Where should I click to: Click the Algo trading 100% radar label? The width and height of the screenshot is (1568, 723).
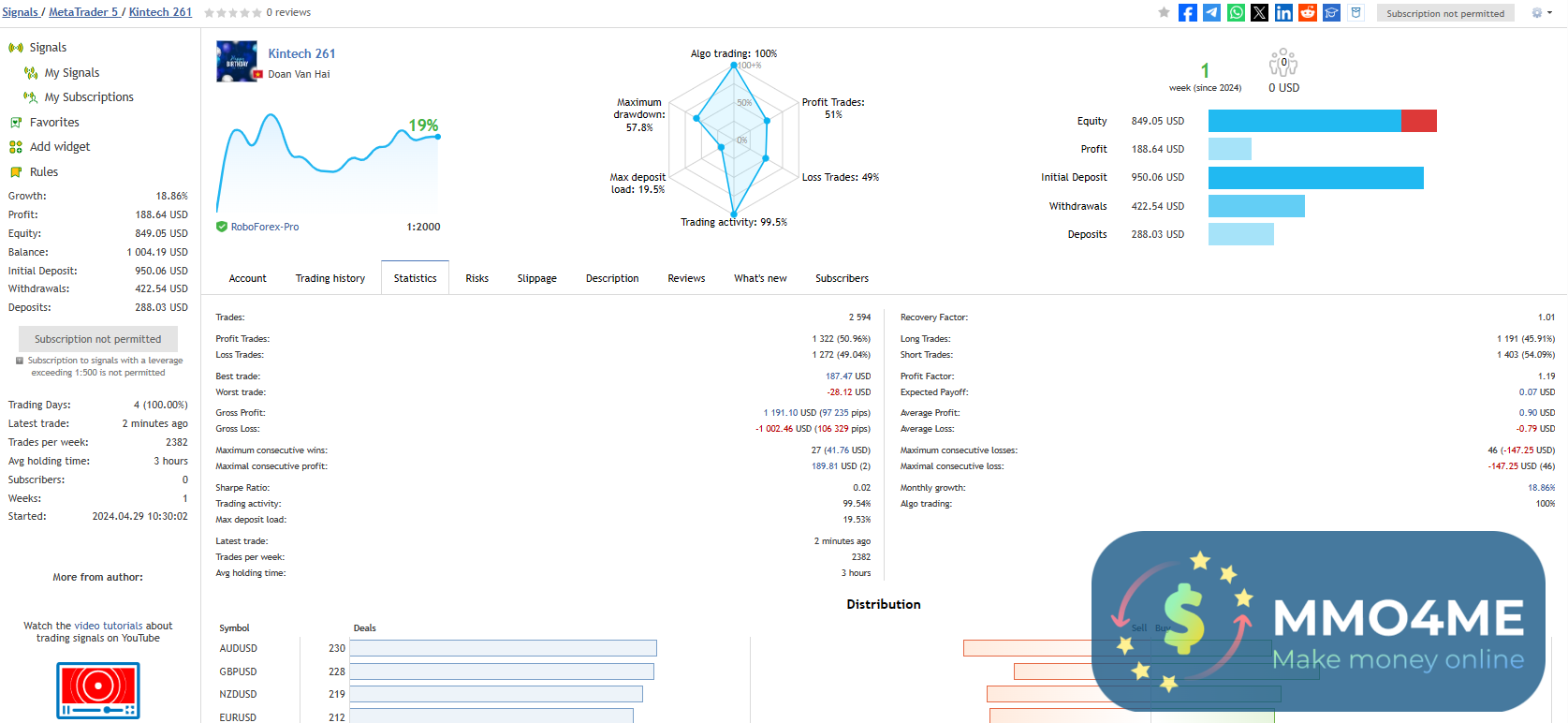[x=734, y=53]
